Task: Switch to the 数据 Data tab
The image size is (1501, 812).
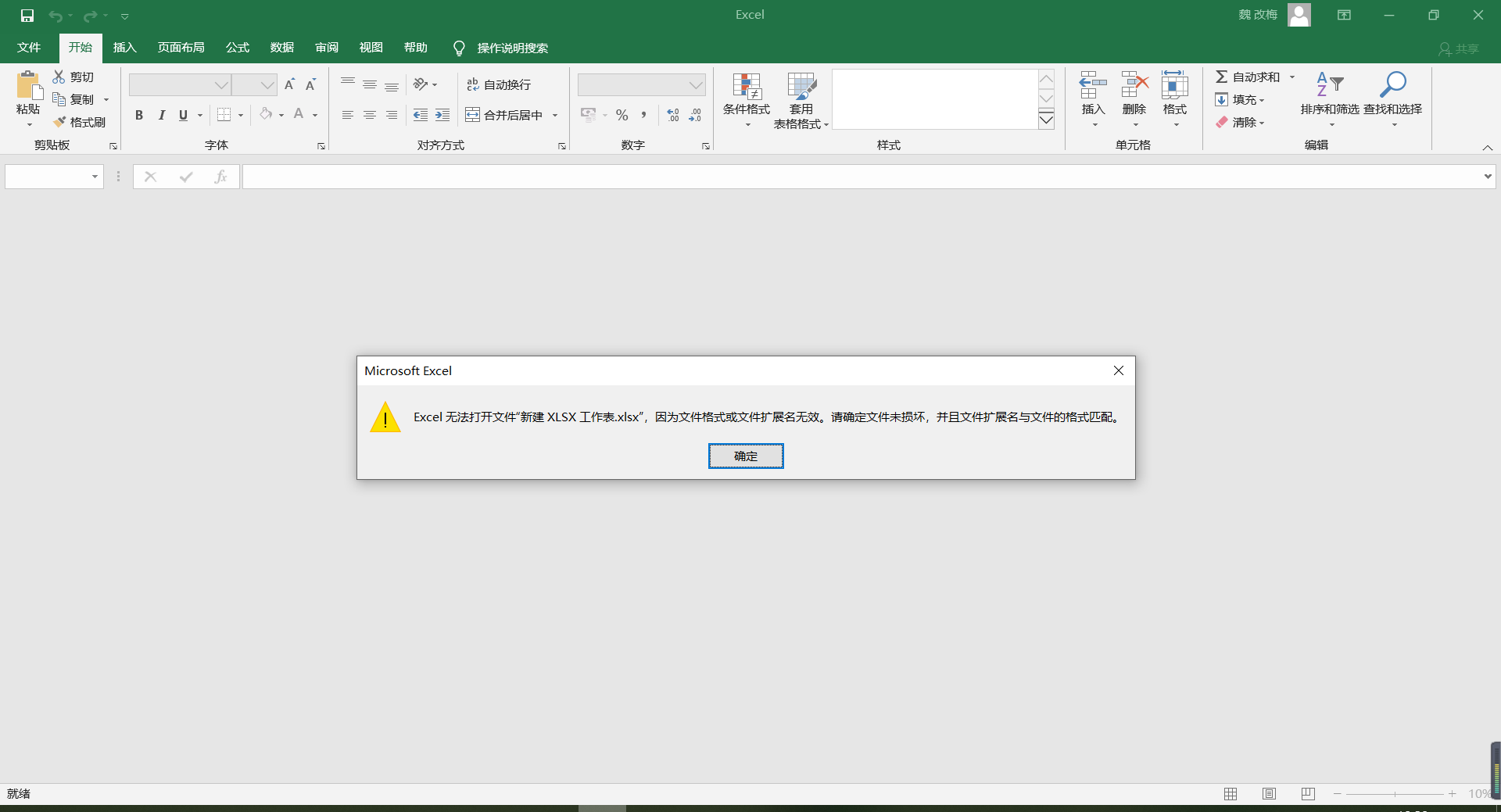Action: click(282, 48)
